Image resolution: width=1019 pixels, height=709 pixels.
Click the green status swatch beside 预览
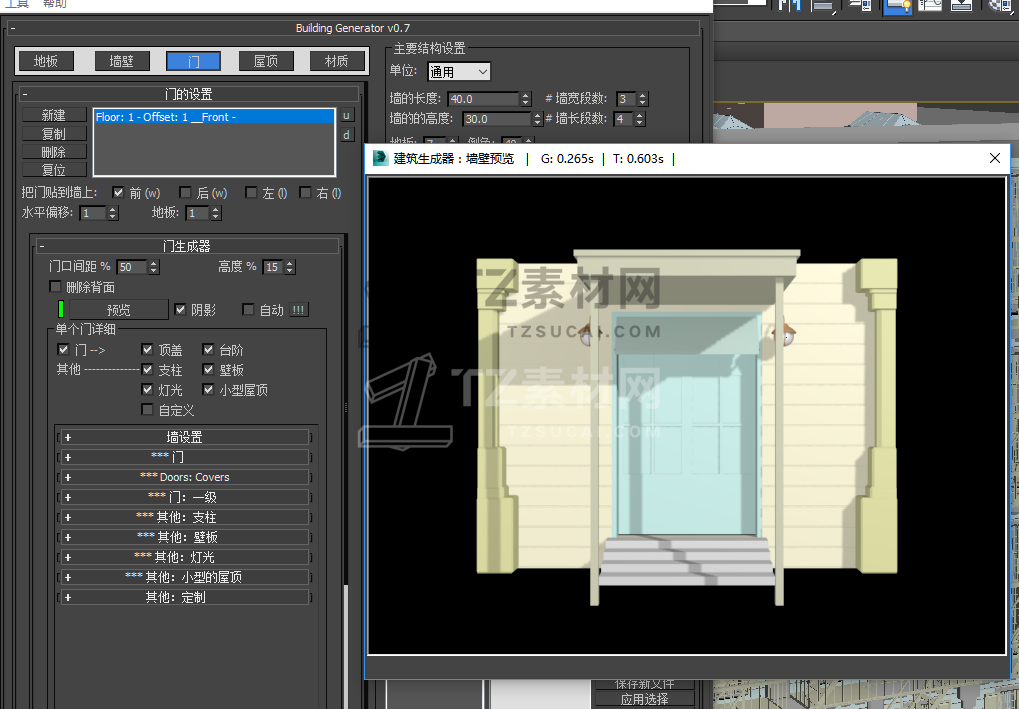click(61, 310)
